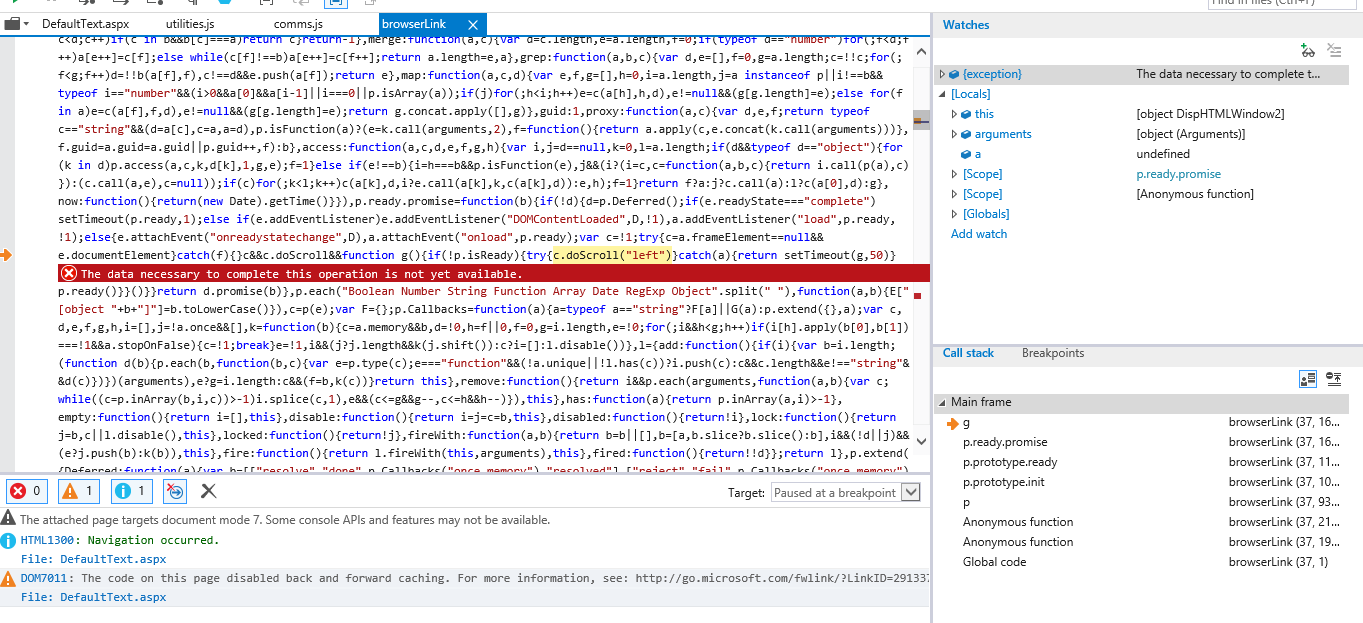Expand [Scope] p.ready.promise row
The height and width of the screenshot is (623, 1363).
coord(954,174)
